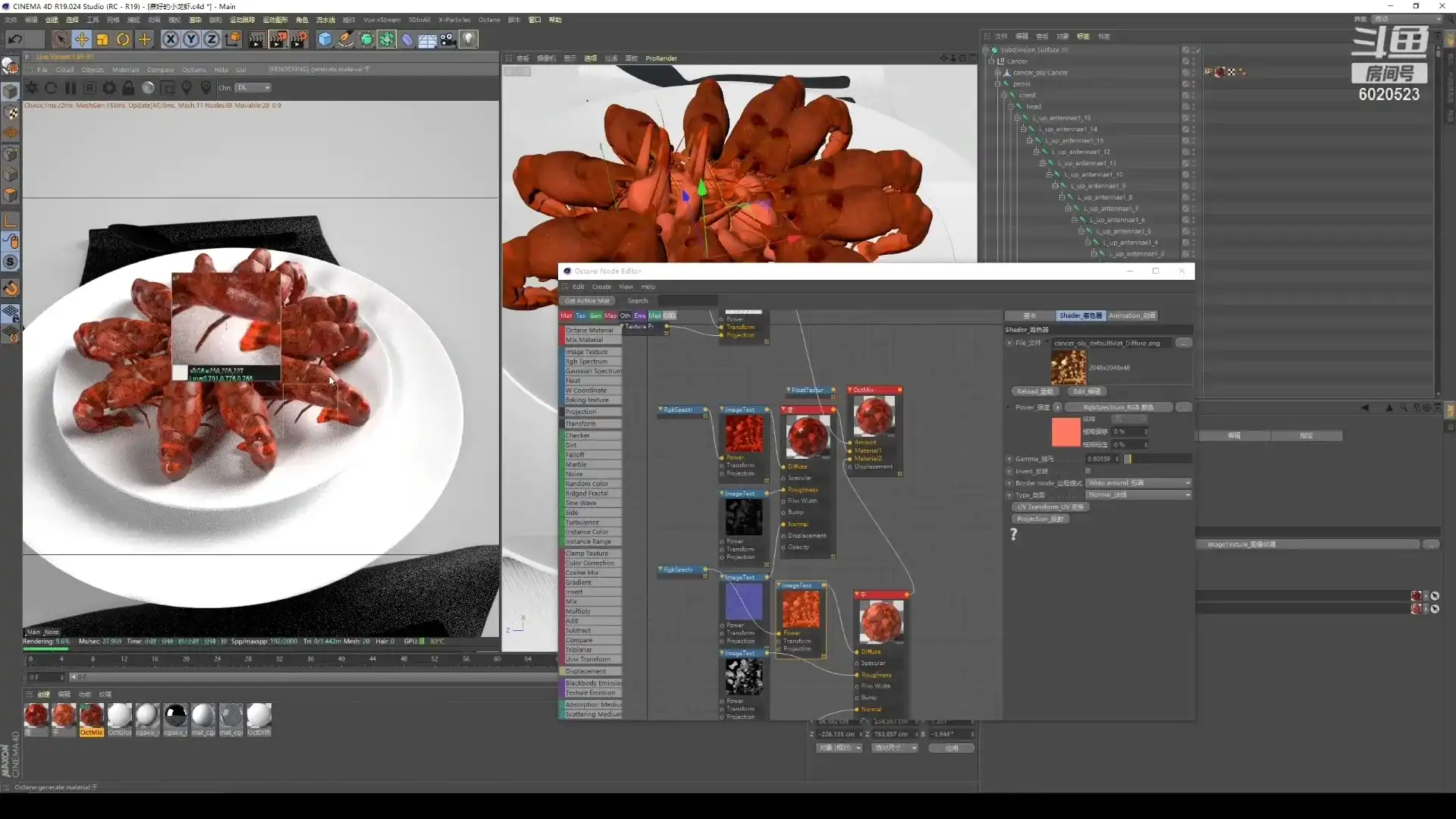
Task: Toggle Z axis lock
Action: tap(212, 39)
